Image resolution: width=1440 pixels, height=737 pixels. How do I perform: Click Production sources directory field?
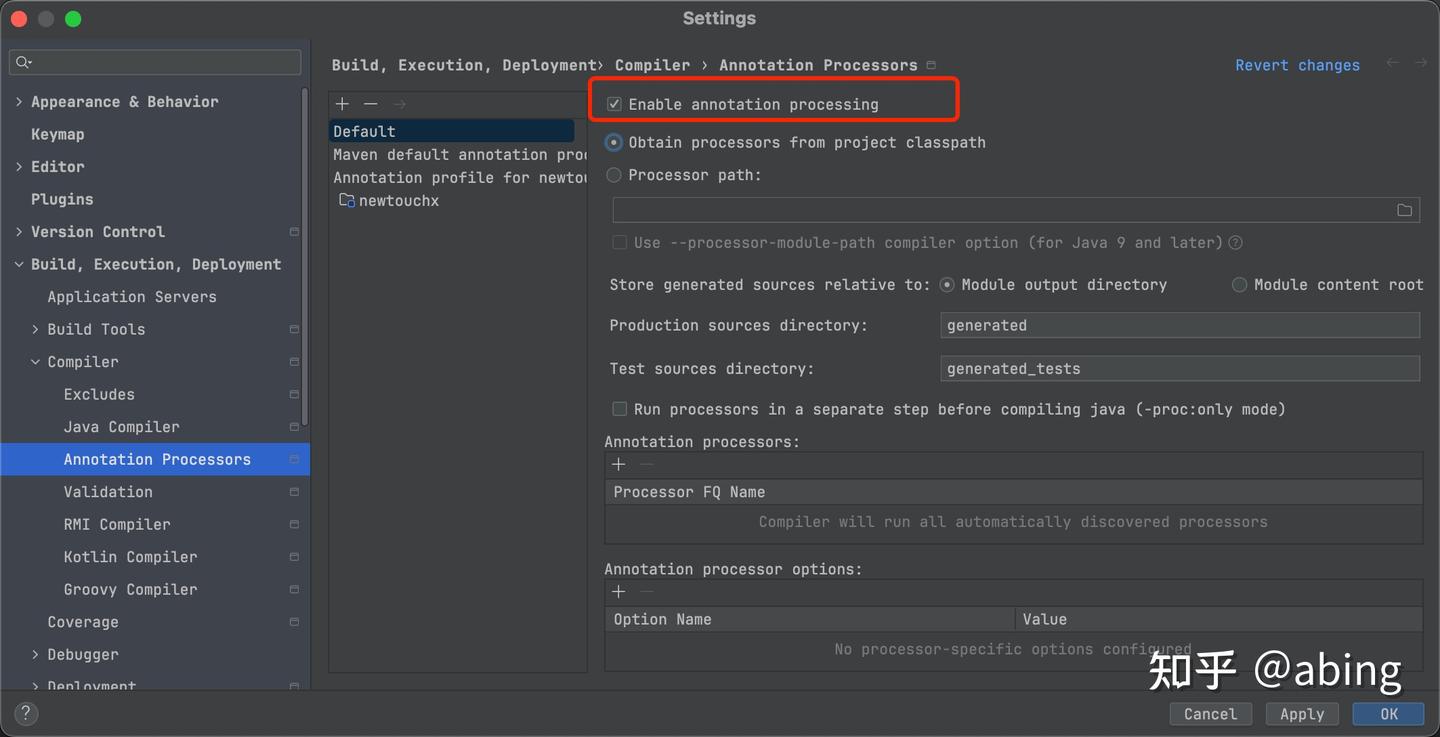pos(1180,325)
